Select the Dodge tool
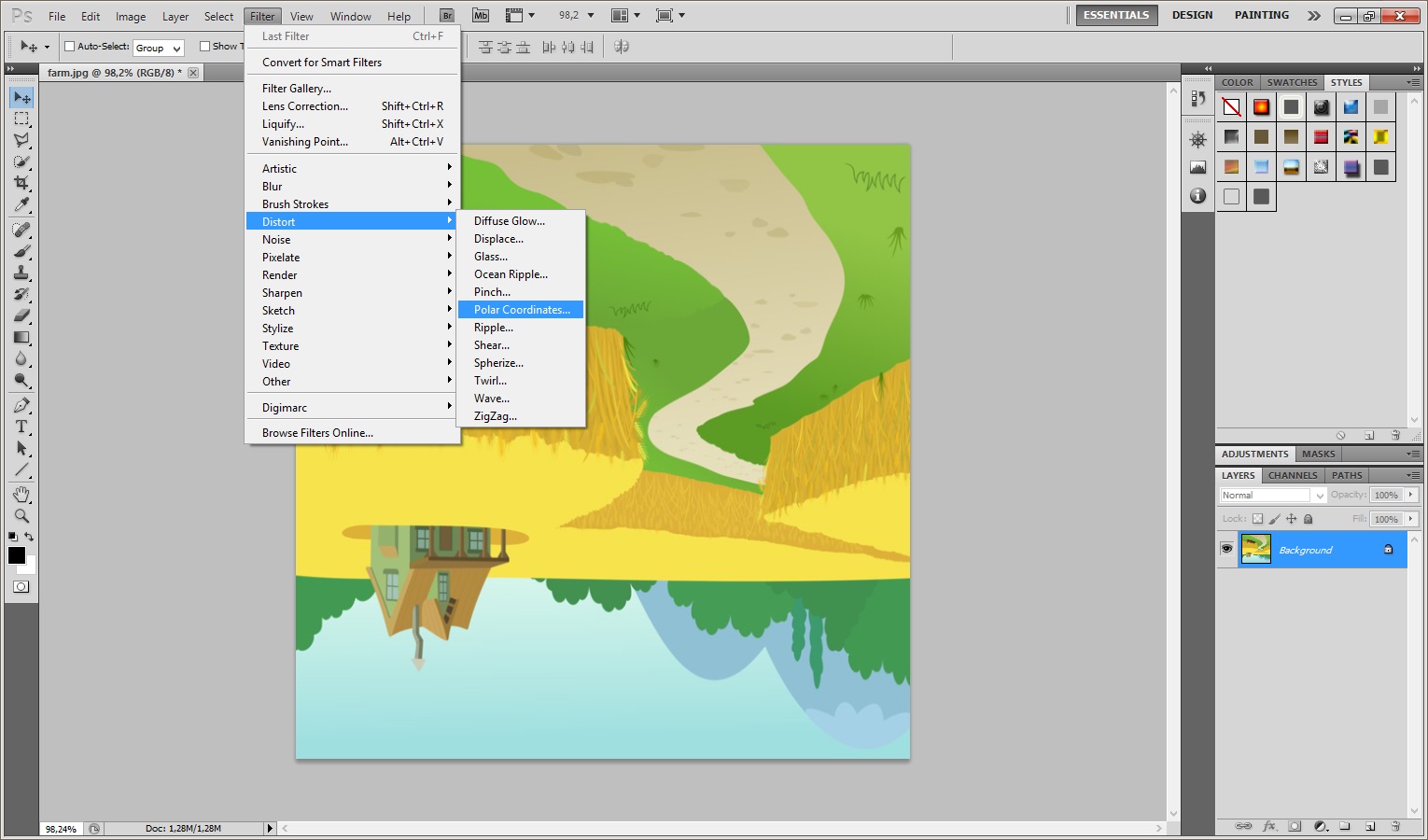The image size is (1428, 840). (x=21, y=380)
